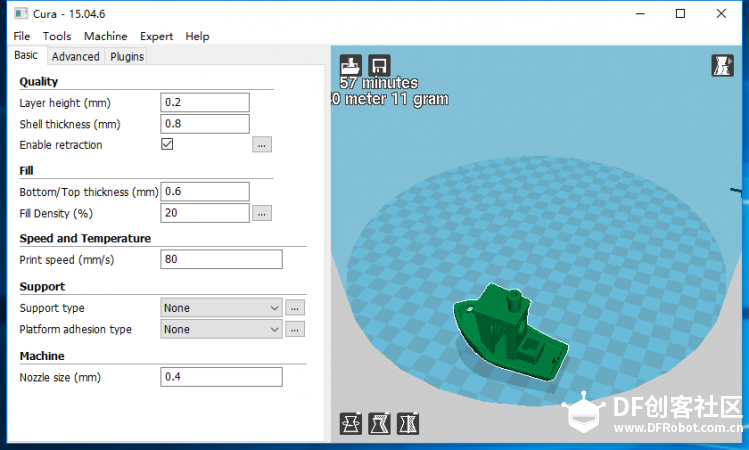Click the 'Speed and Temperature' heading
Viewport: 749px width, 450px height.
85,238
